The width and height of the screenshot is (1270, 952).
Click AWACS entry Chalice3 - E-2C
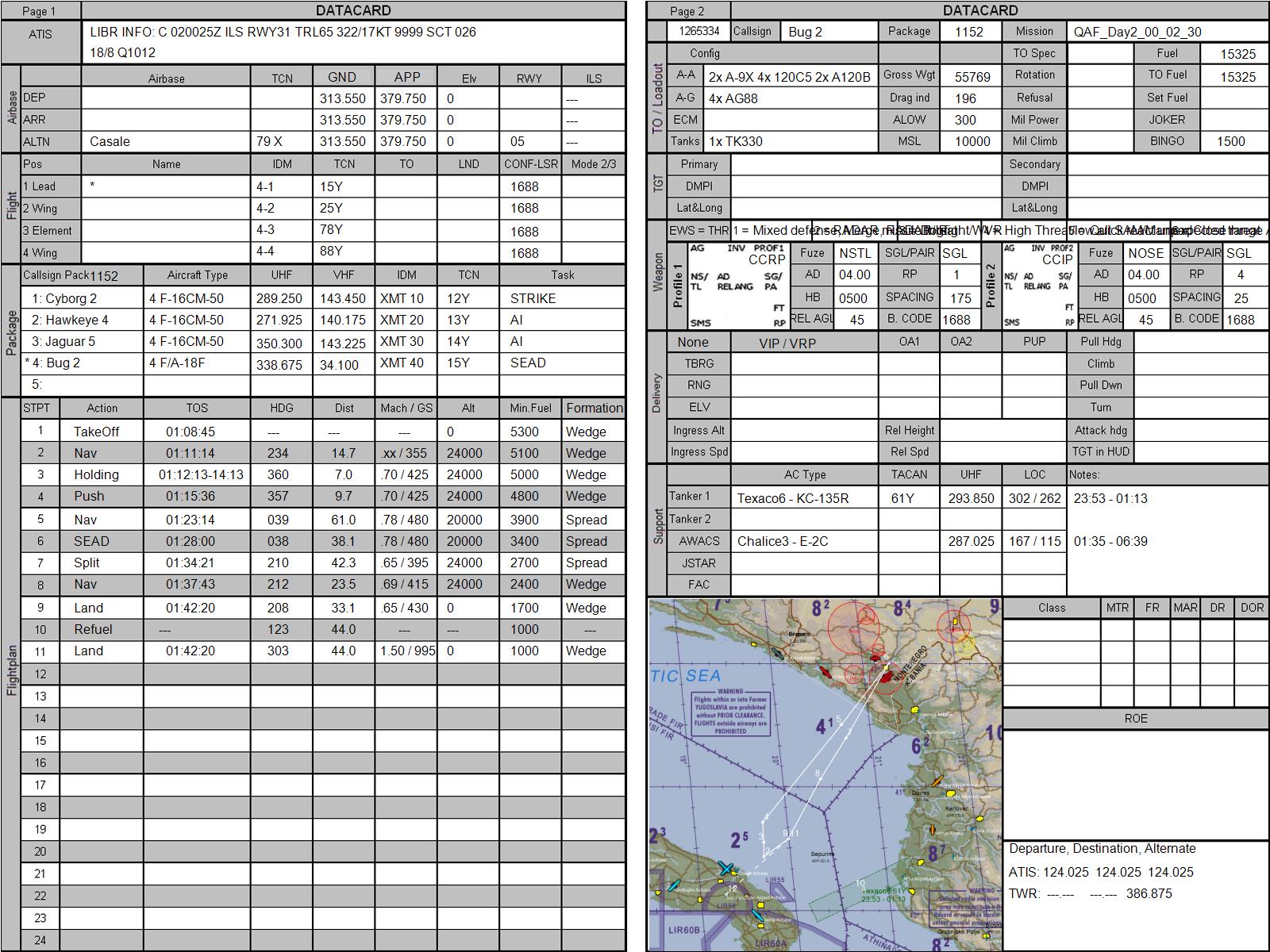pos(783,541)
